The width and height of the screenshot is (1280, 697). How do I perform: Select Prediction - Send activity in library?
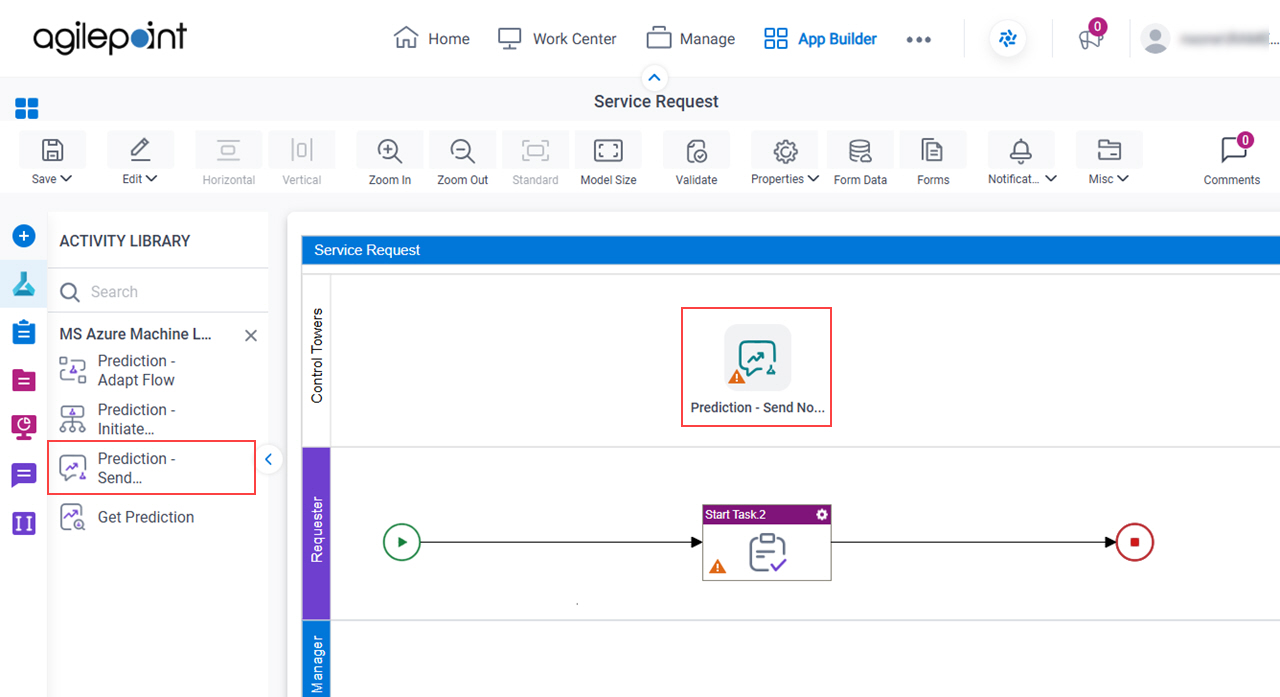[152, 468]
